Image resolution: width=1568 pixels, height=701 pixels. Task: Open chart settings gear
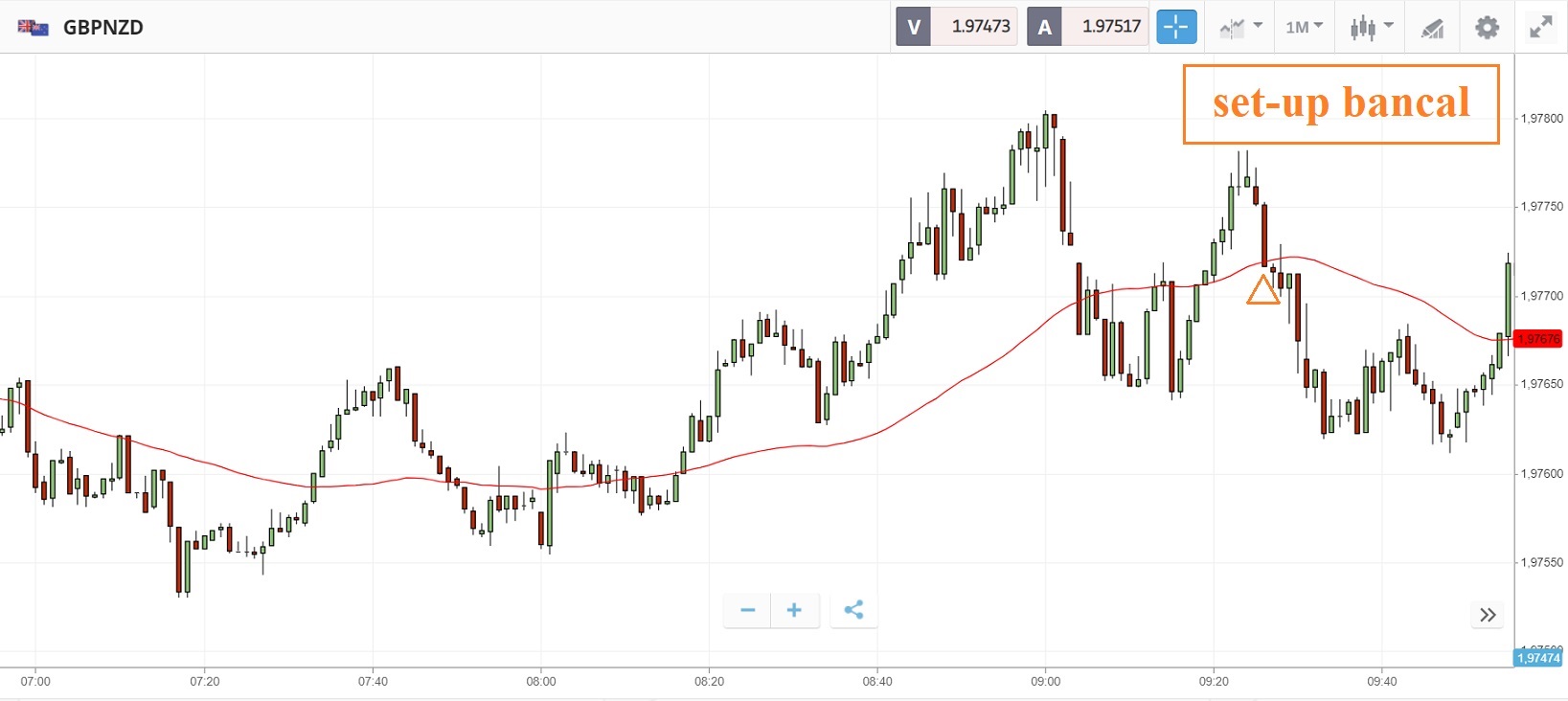[1487, 27]
